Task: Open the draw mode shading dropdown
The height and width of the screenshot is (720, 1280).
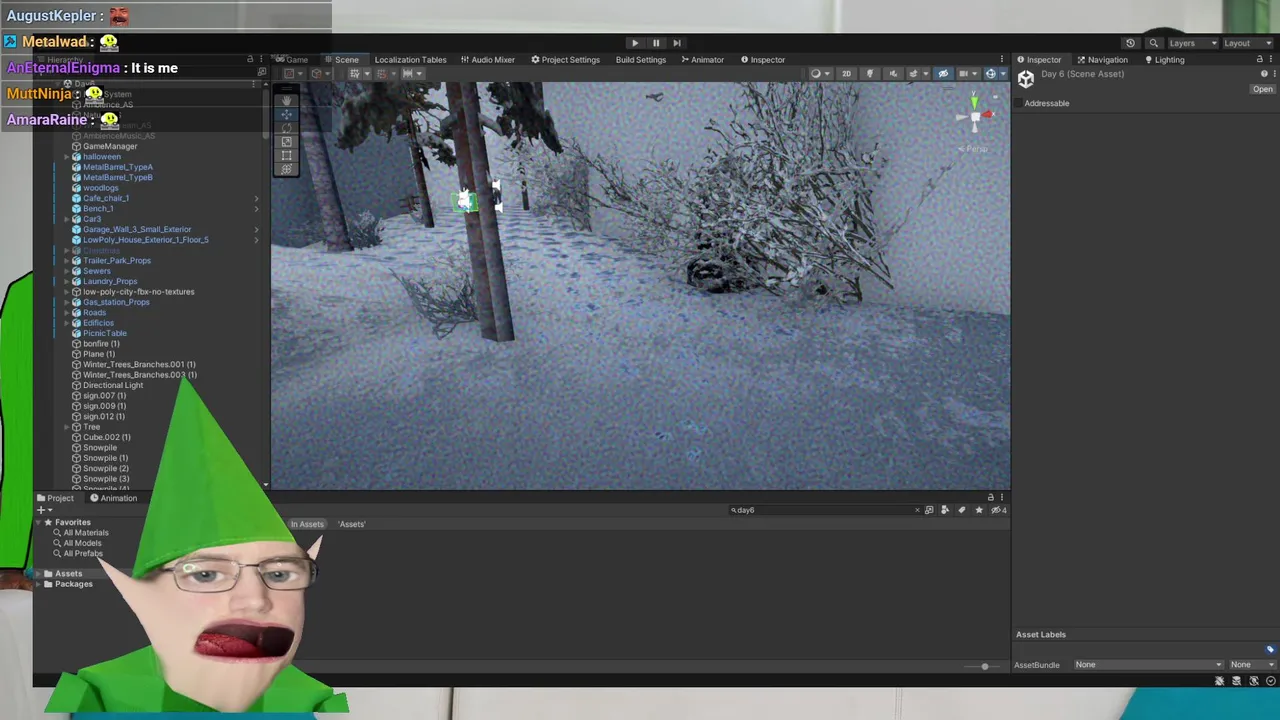Action: tap(821, 73)
